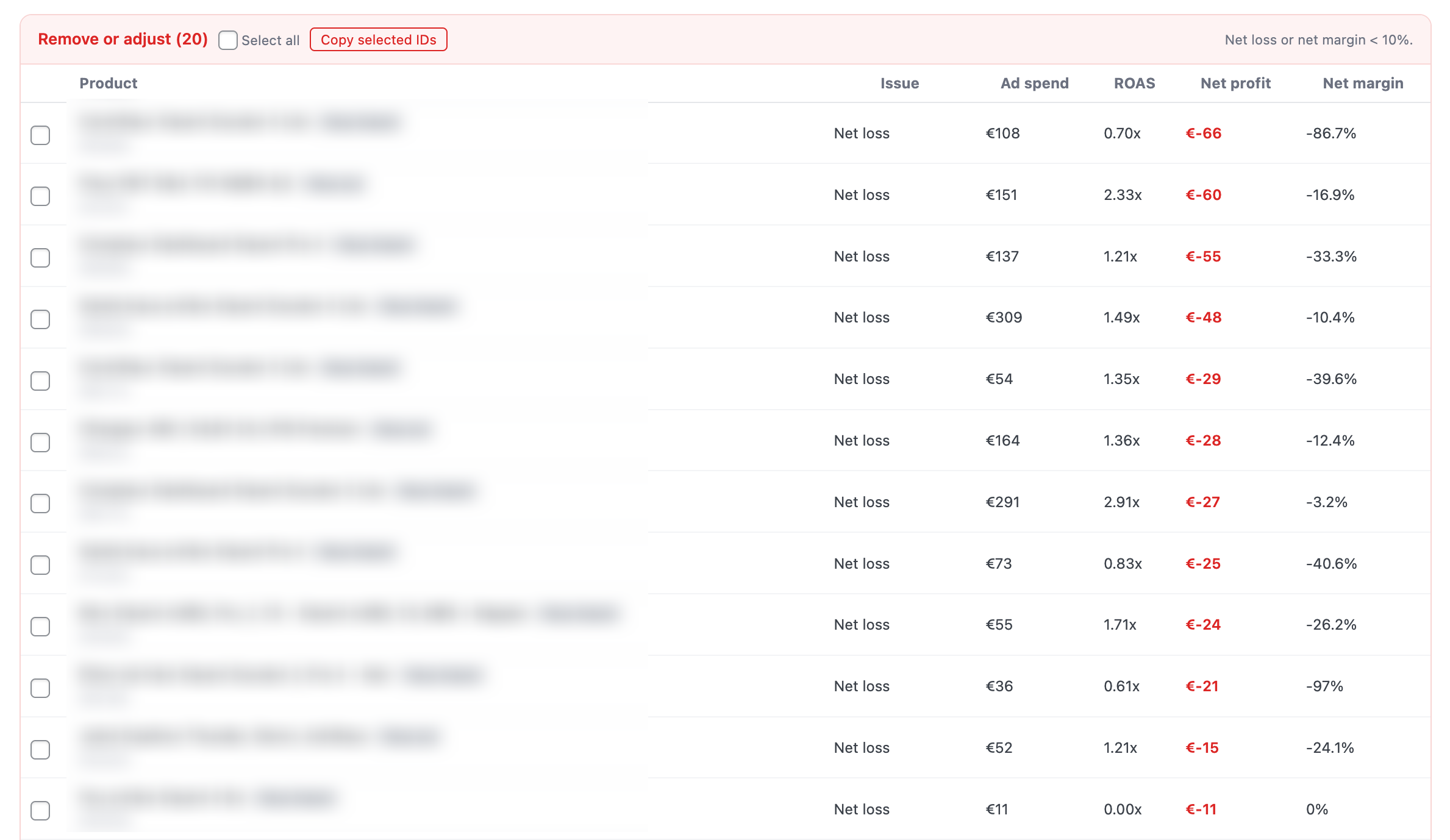1450x840 pixels.
Task: Select the checkbox for the €309 ad spend row
Action: 40,319
